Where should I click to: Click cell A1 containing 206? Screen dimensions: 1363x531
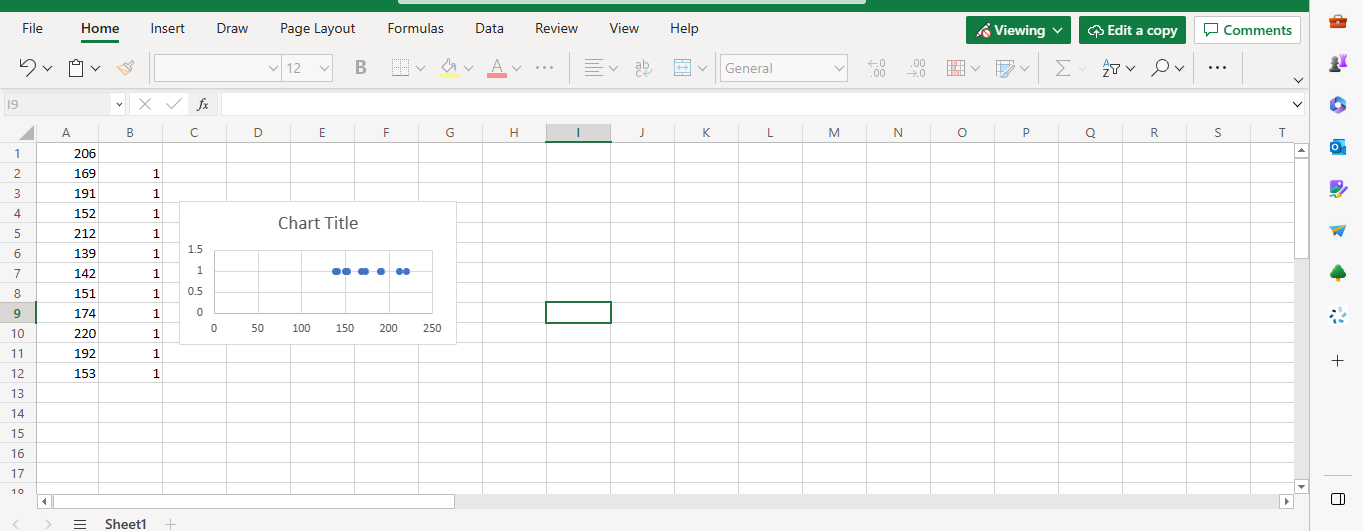point(67,153)
